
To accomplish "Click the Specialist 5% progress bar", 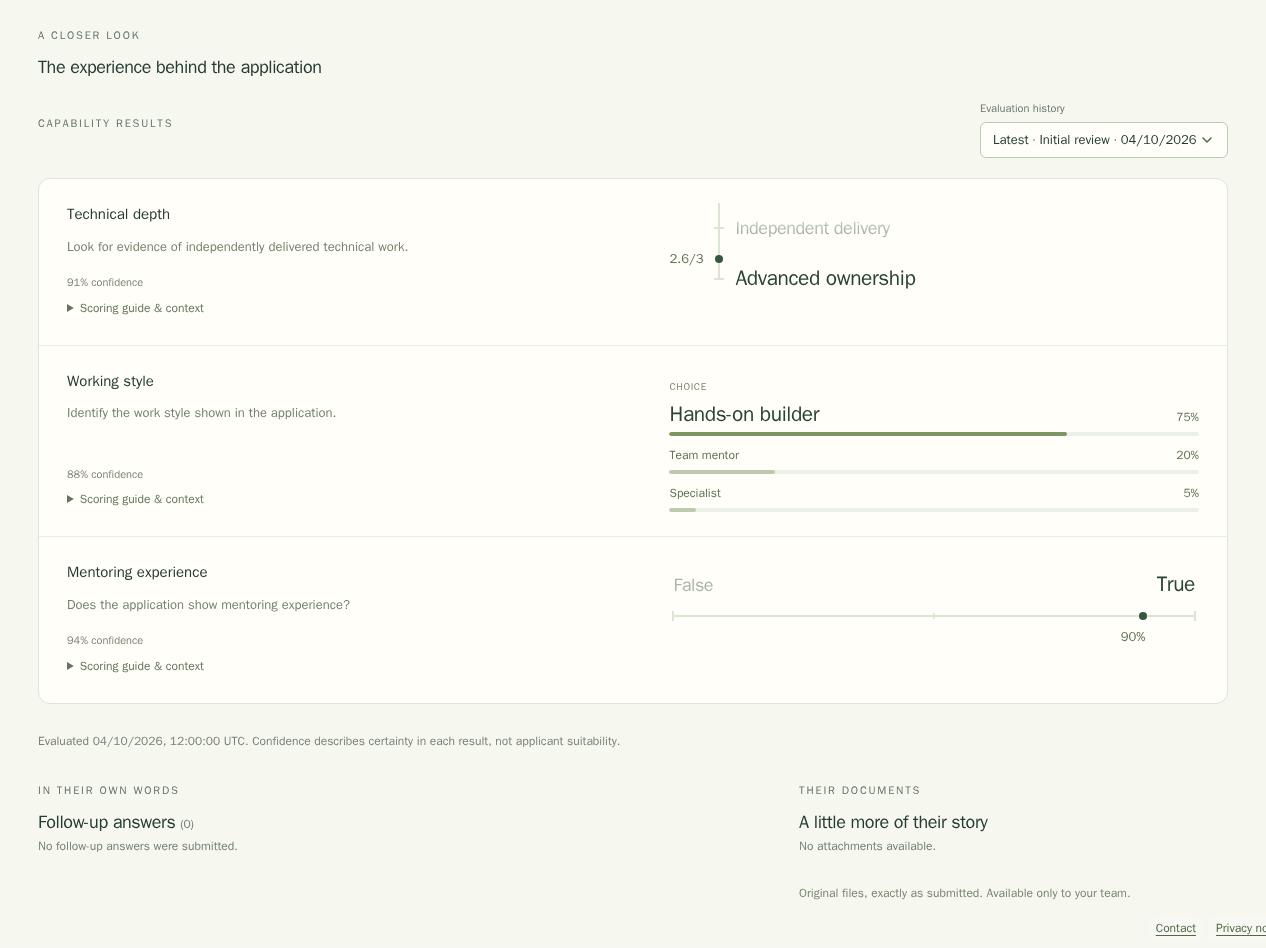I will [934, 510].
